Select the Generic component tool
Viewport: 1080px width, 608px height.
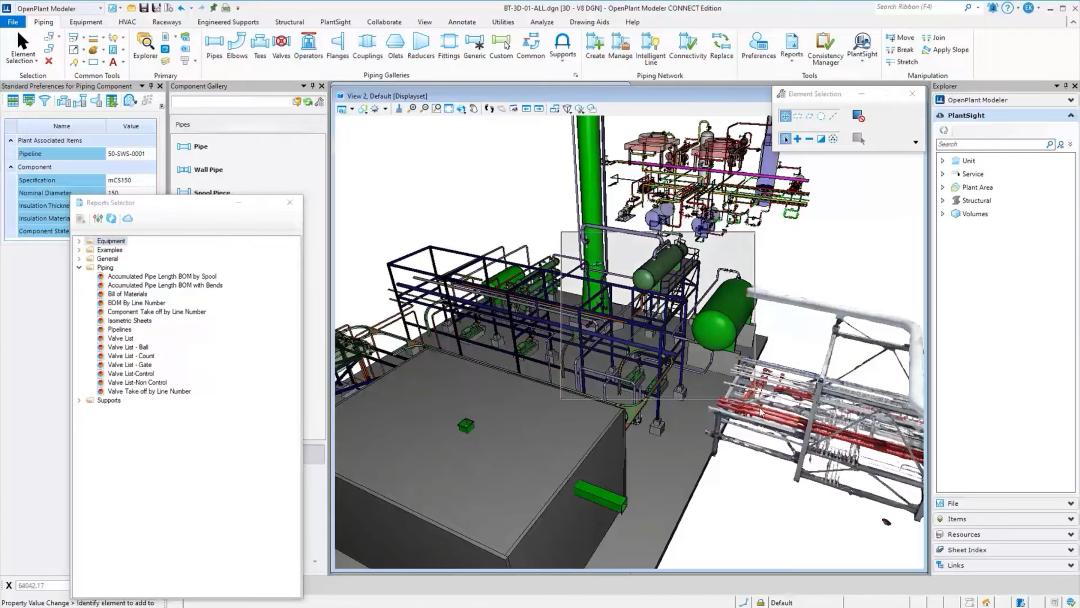[x=474, y=46]
